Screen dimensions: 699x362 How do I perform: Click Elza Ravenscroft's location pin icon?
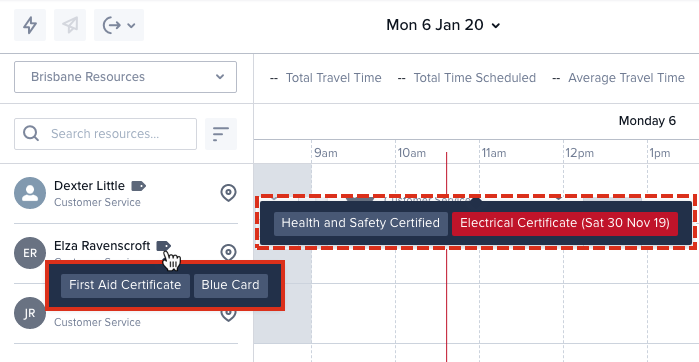pyautogui.click(x=228, y=252)
